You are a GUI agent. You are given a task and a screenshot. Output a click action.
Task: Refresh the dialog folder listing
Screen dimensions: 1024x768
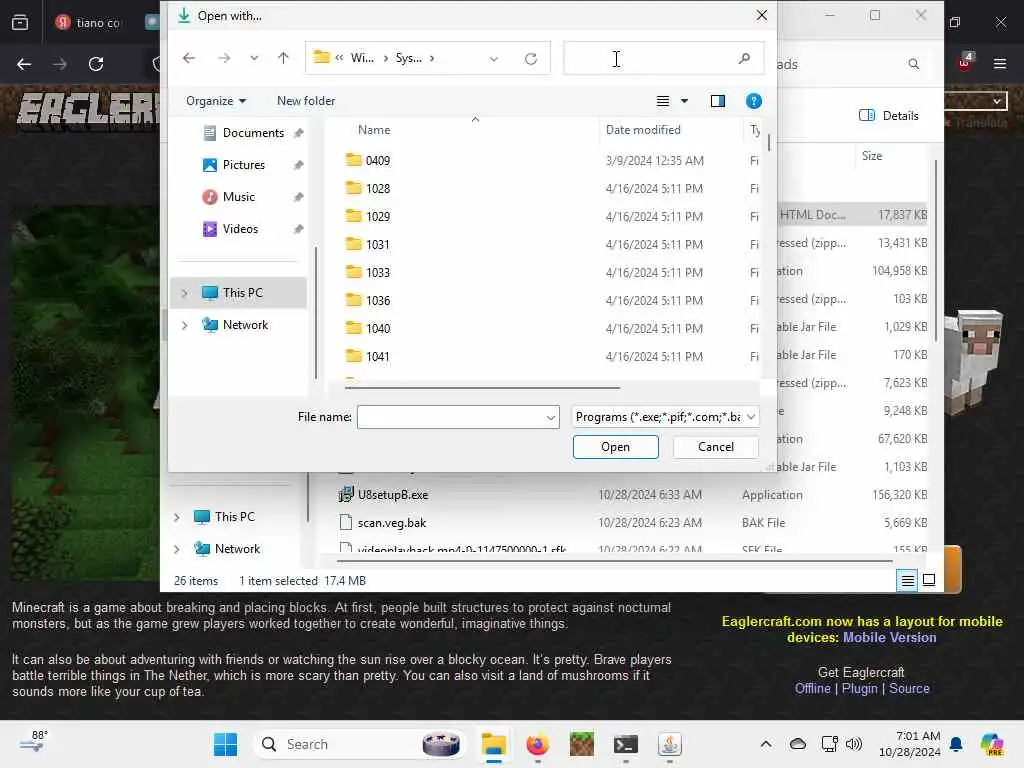click(x=531, y=59)
